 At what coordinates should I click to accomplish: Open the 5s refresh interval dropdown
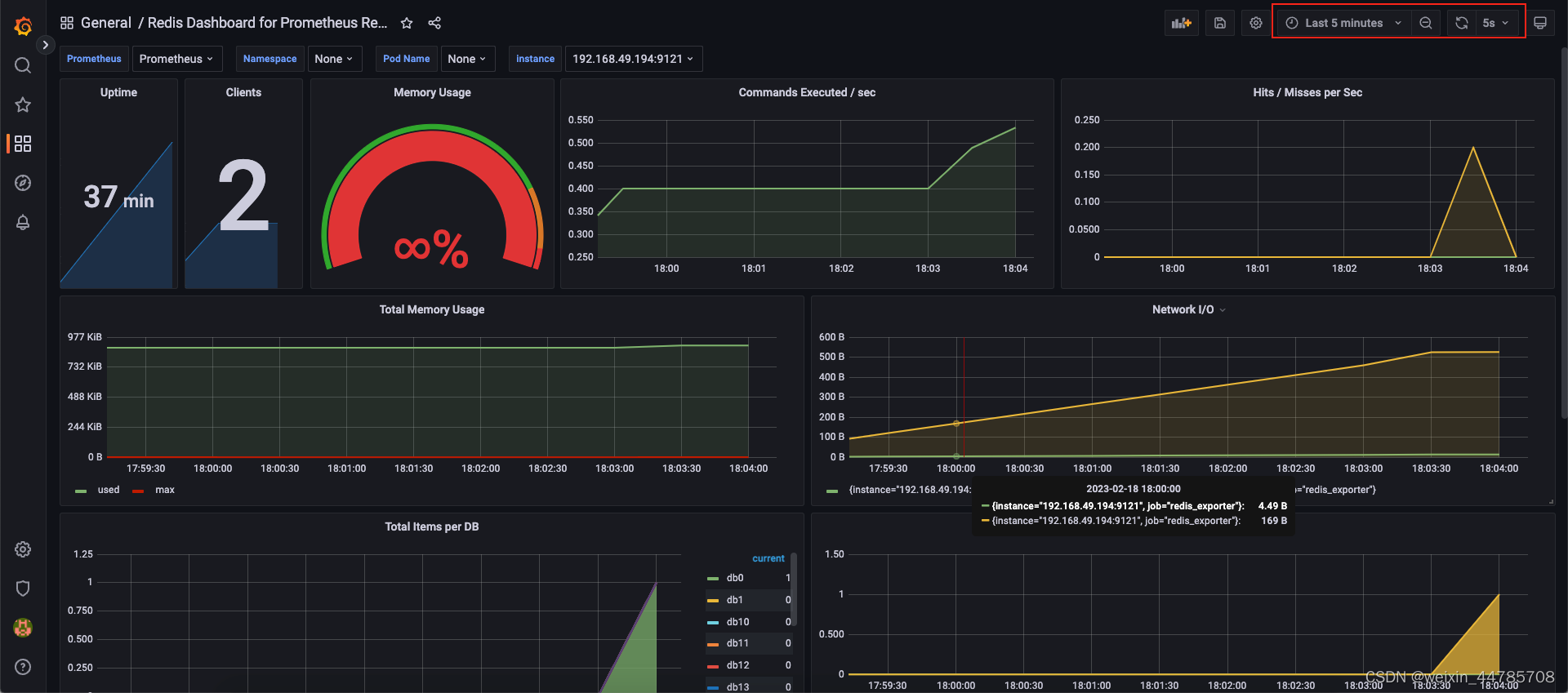pyautogui.click(x=1496, y=23)
